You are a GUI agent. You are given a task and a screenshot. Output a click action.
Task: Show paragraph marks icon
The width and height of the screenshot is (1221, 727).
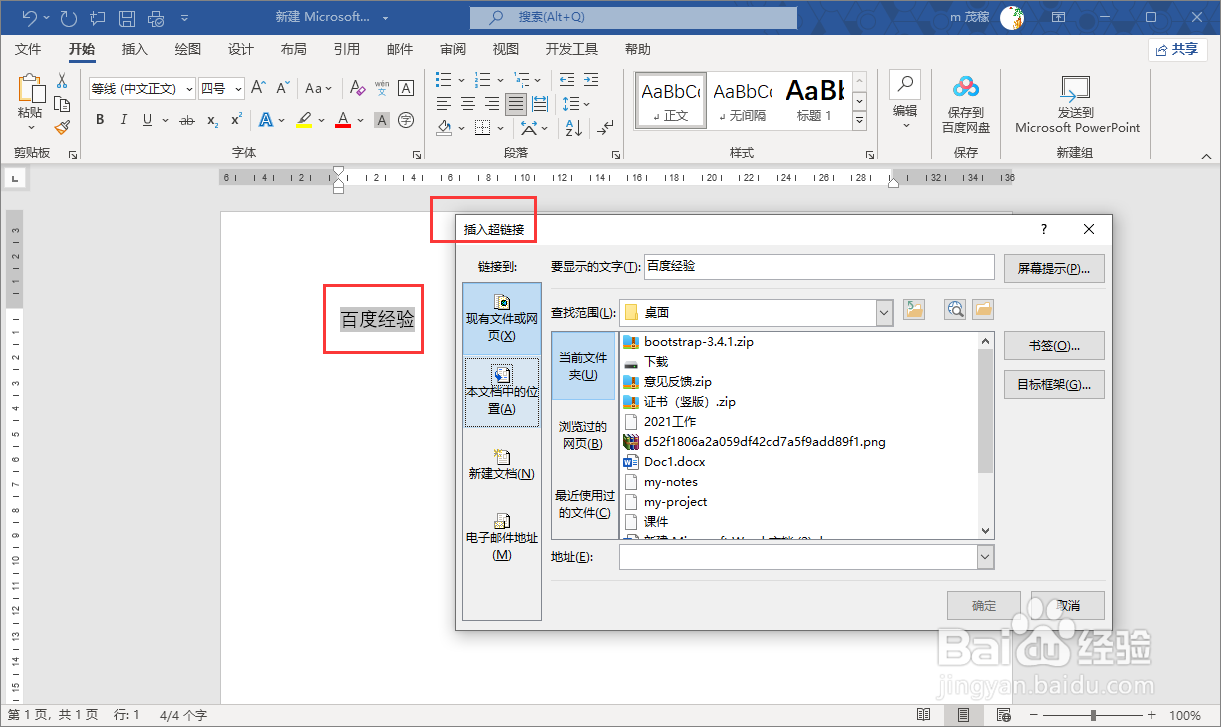click(604, 128)
